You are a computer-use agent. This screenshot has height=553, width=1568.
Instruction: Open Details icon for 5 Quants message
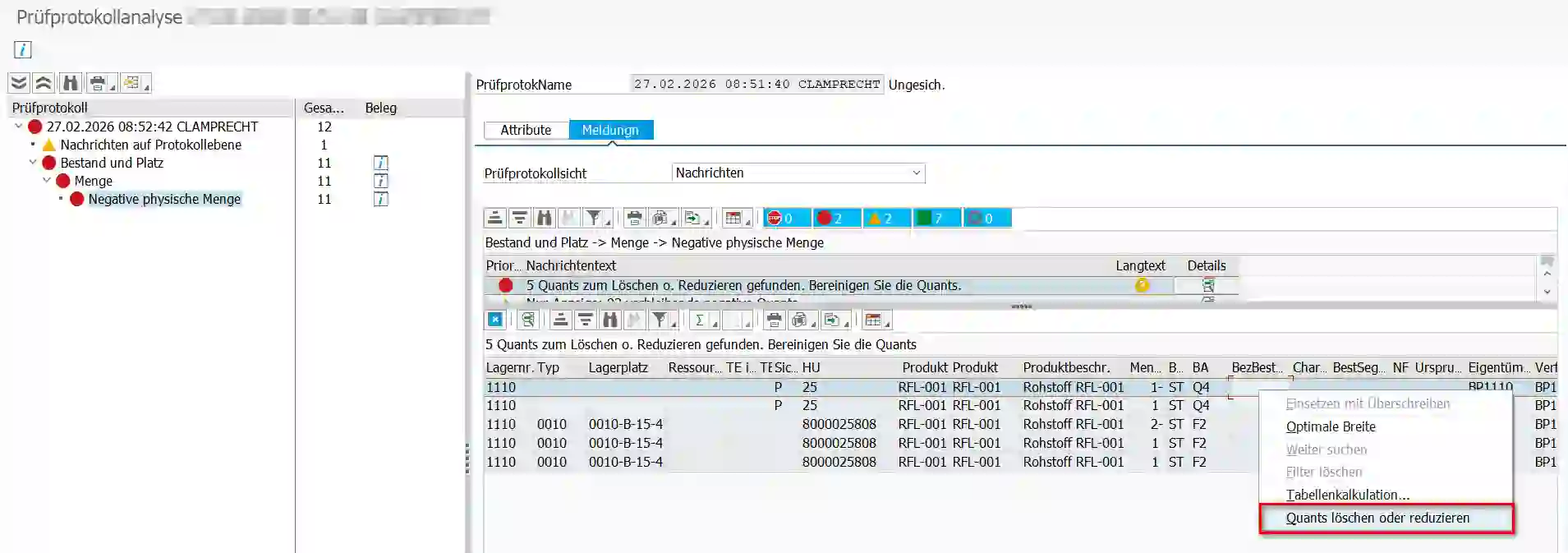(1207, 286)
